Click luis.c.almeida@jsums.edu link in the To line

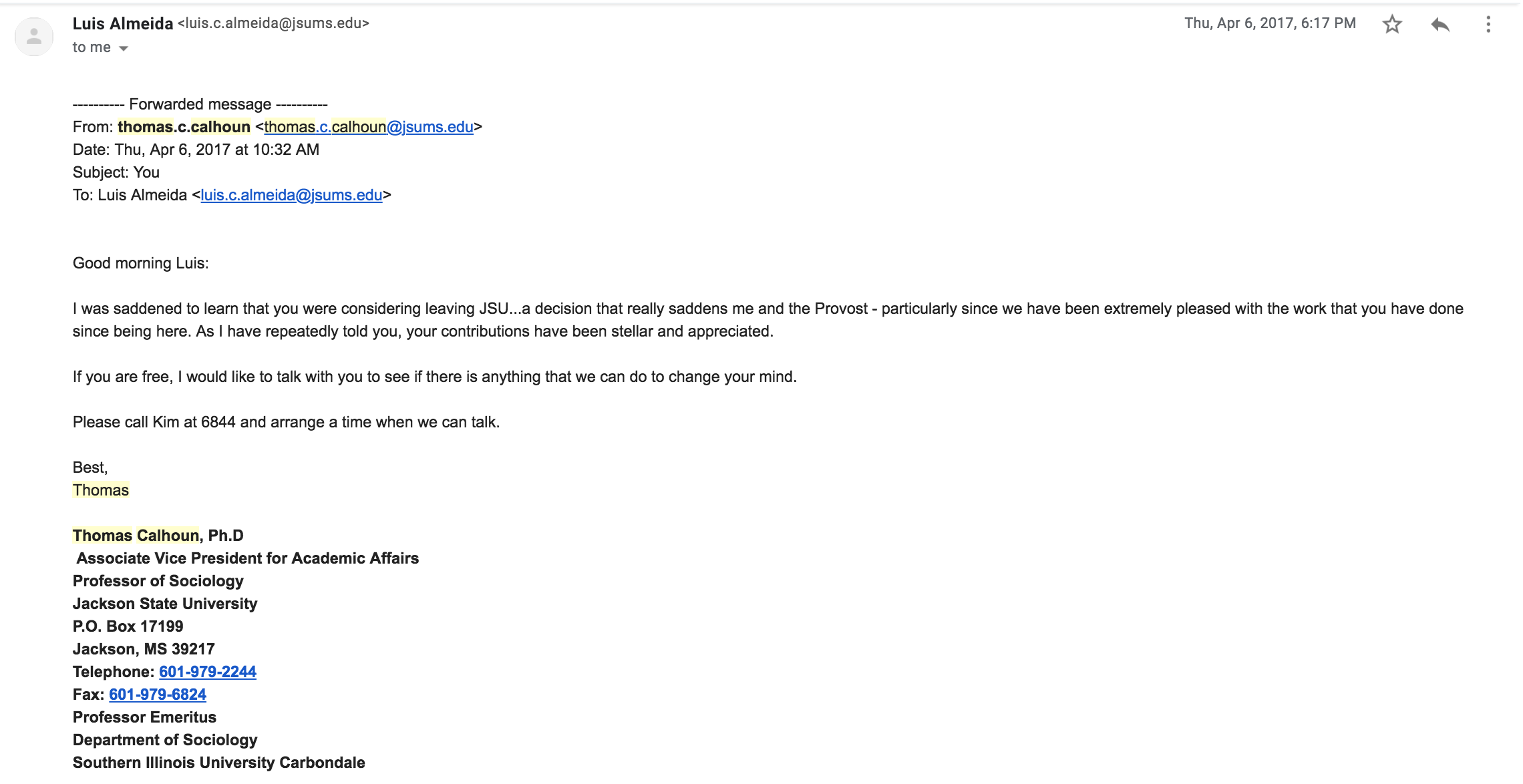[x=291, y=195]
